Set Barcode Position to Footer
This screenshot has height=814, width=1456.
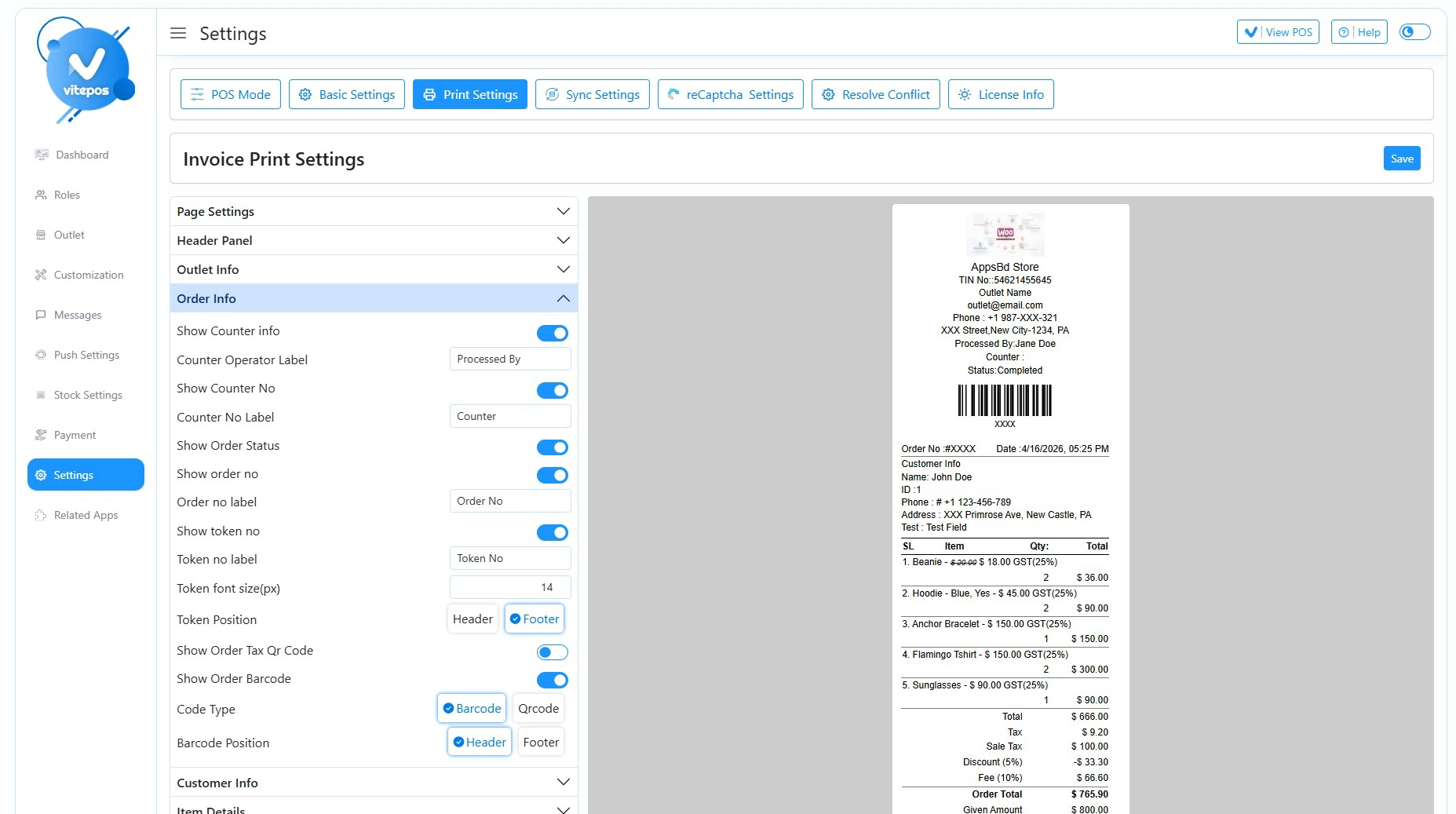[542, 742]
